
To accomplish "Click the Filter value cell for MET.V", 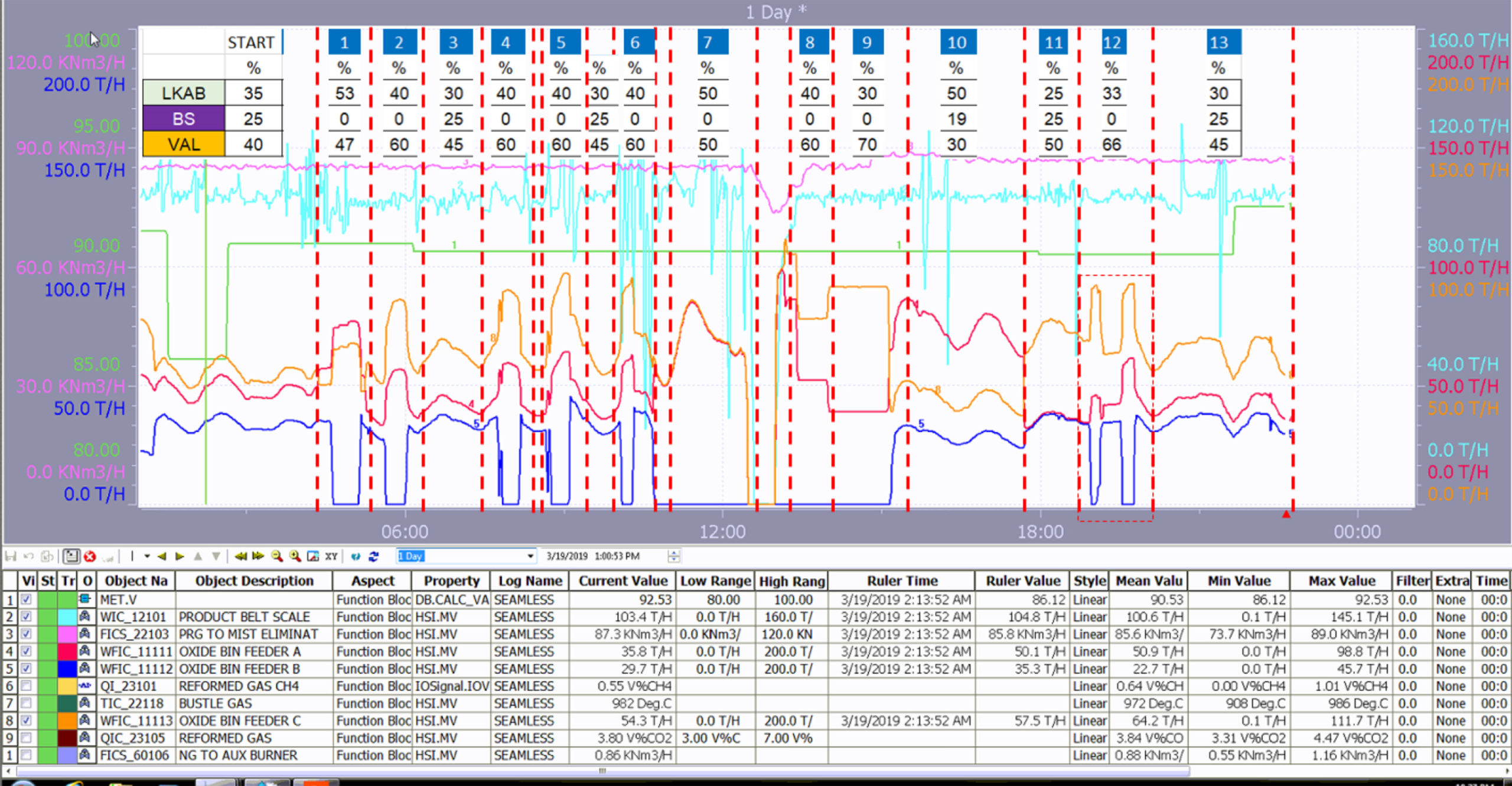I will tap(1412, 599).
